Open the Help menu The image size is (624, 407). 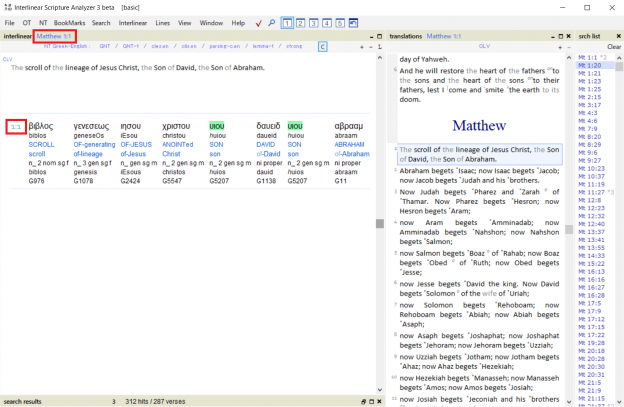(238, 23)
